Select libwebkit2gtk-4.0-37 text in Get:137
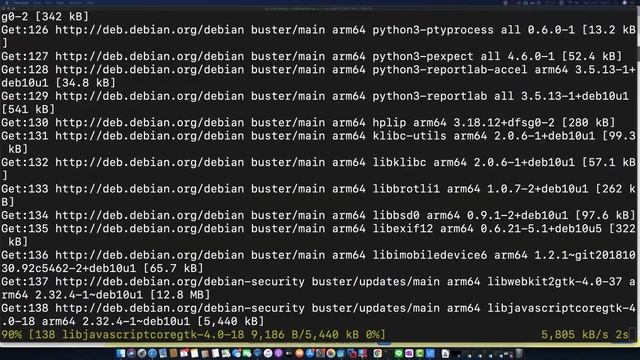 click(555, 282)
